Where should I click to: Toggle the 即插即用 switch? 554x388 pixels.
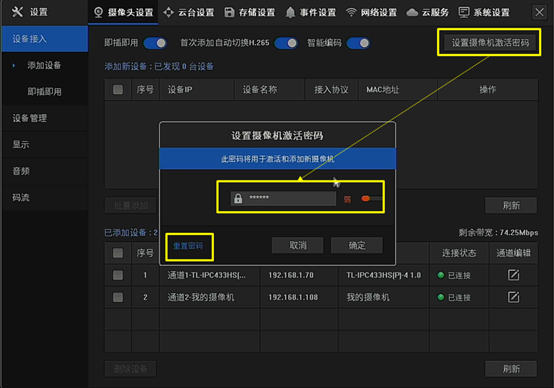pos(155,43)
